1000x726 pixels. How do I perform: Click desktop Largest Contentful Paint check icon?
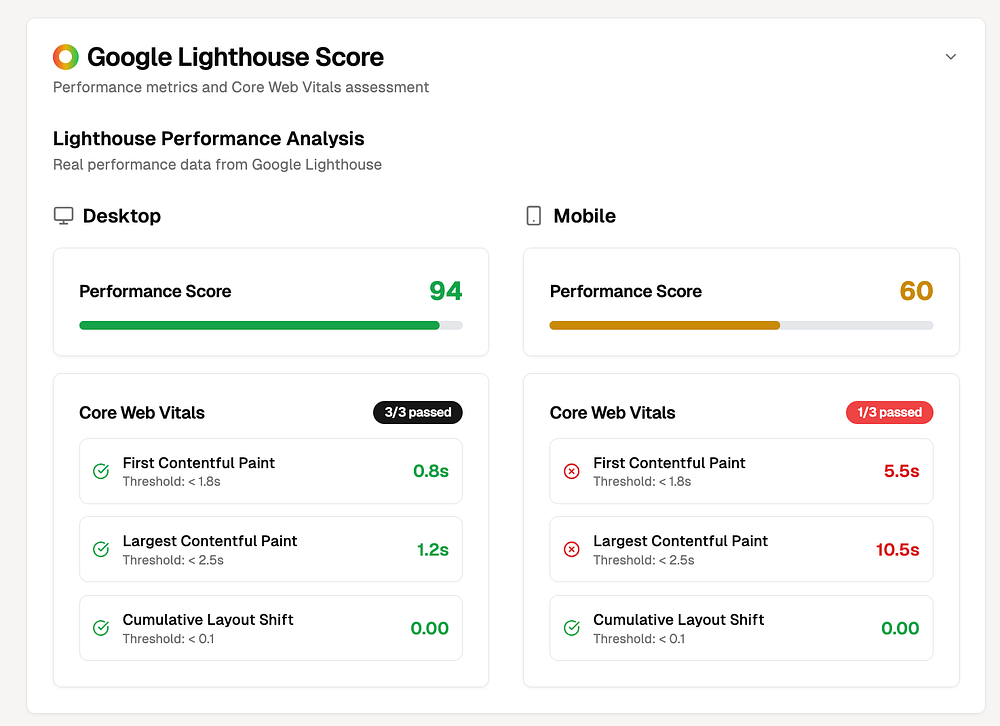101,549
